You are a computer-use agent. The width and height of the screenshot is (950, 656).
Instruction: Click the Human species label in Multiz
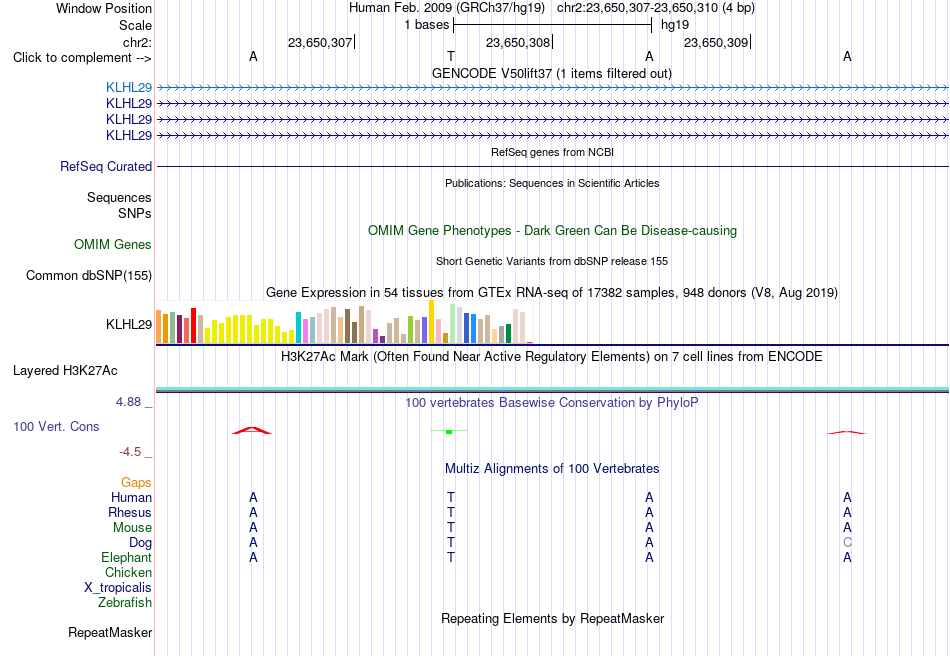click(131, 498)
